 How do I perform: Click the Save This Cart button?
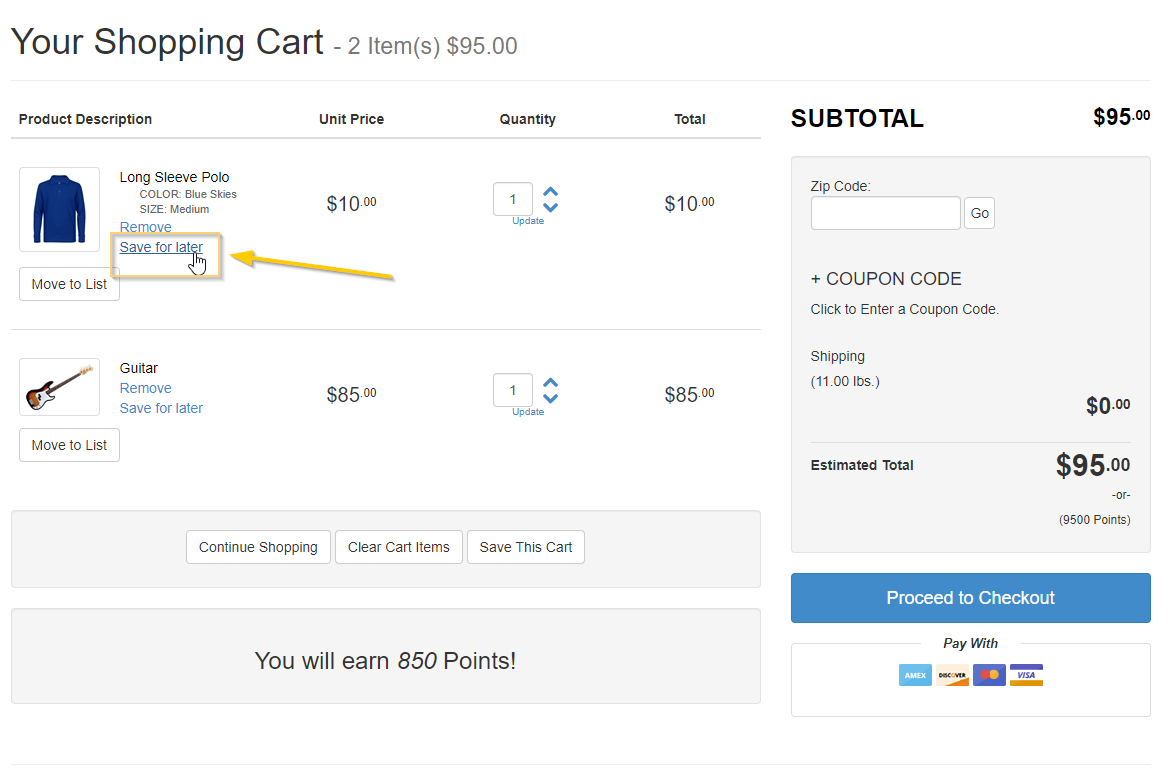pyautogui.click(x=526, y=547)
